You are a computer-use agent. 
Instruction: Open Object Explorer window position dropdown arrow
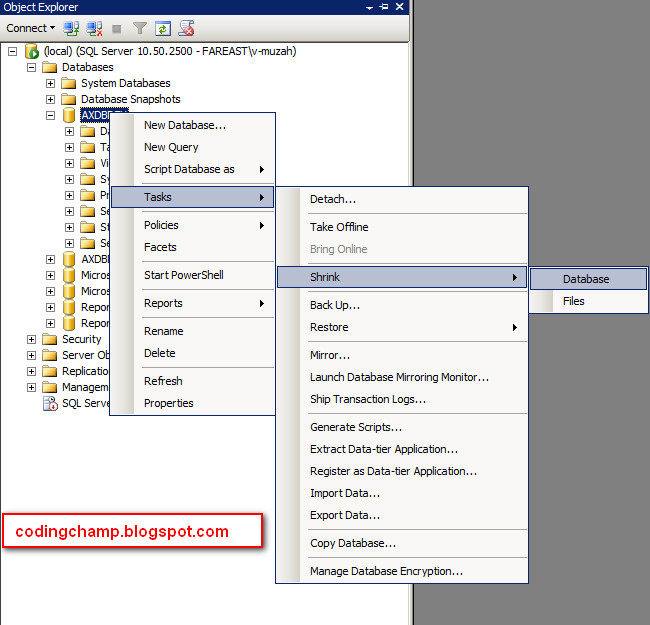pos(369,7)
